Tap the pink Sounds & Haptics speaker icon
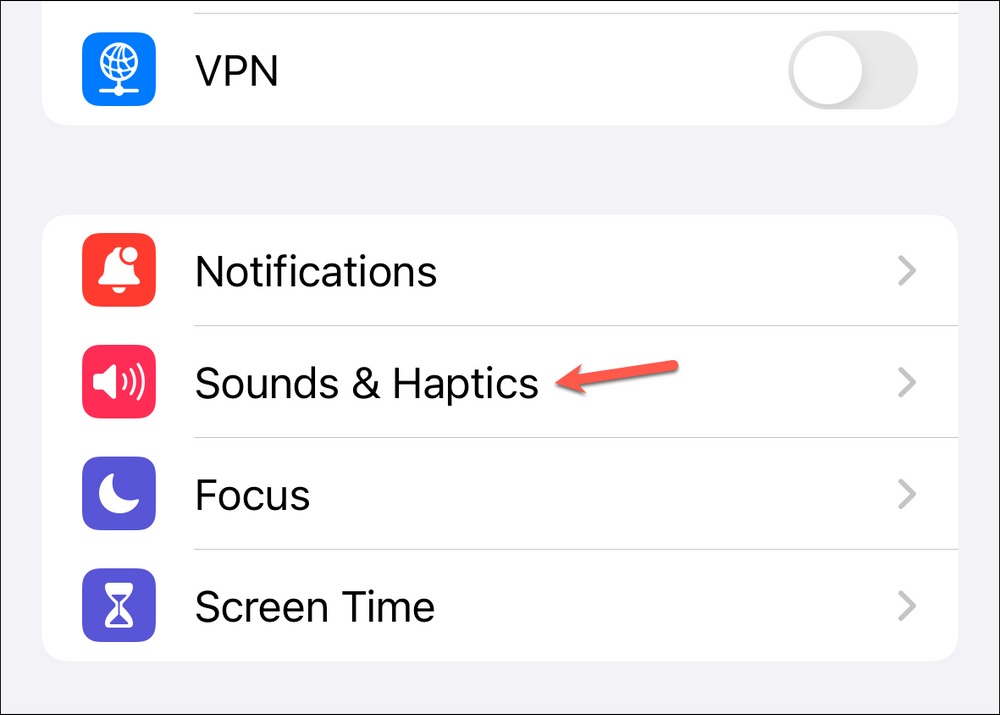This screenshot has height=715, width=1000. pyautogui.click(x=119, y=381)
